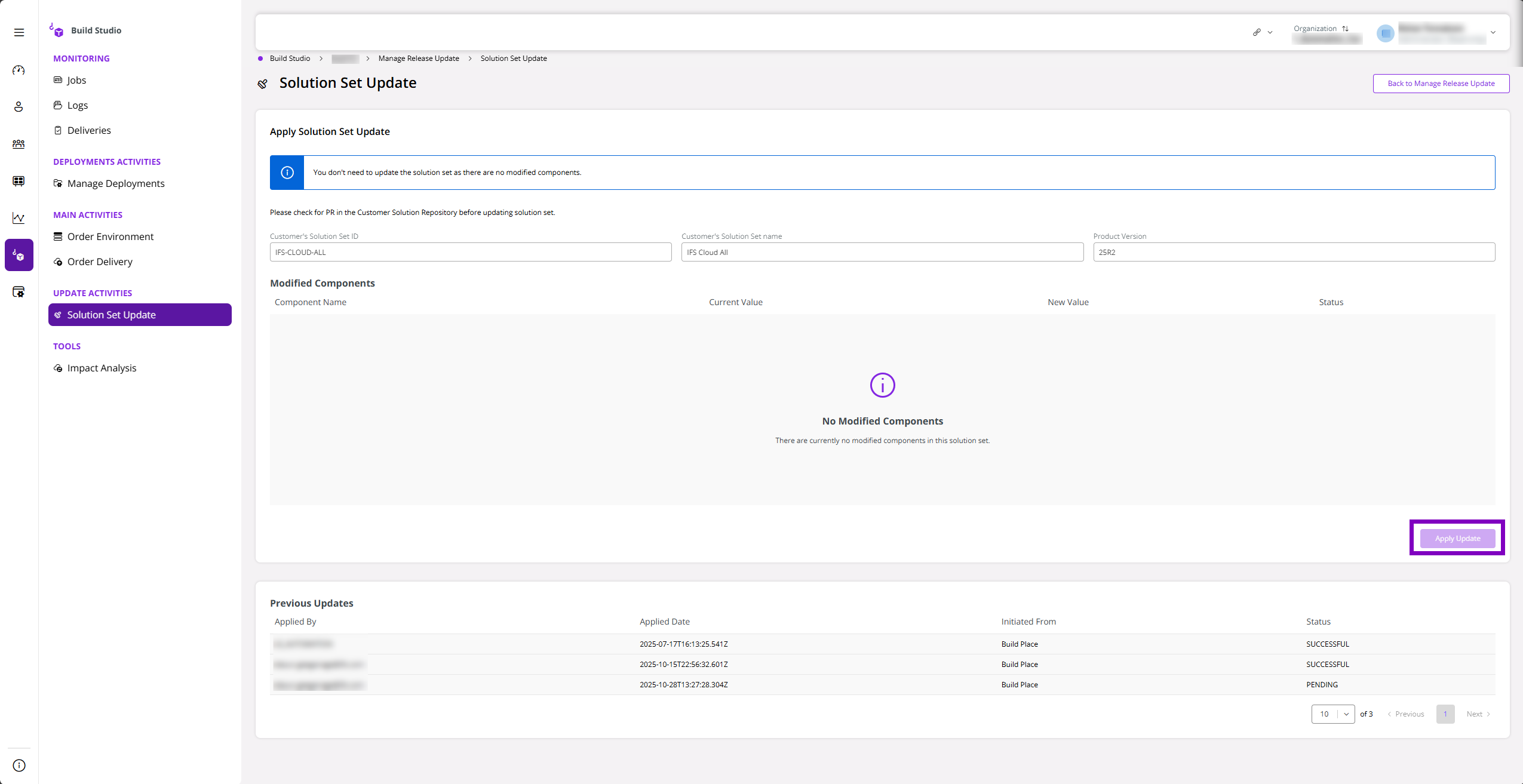Open Manage Release Update from the breadcrumb
1523x784 pixels.
point(418,58)
